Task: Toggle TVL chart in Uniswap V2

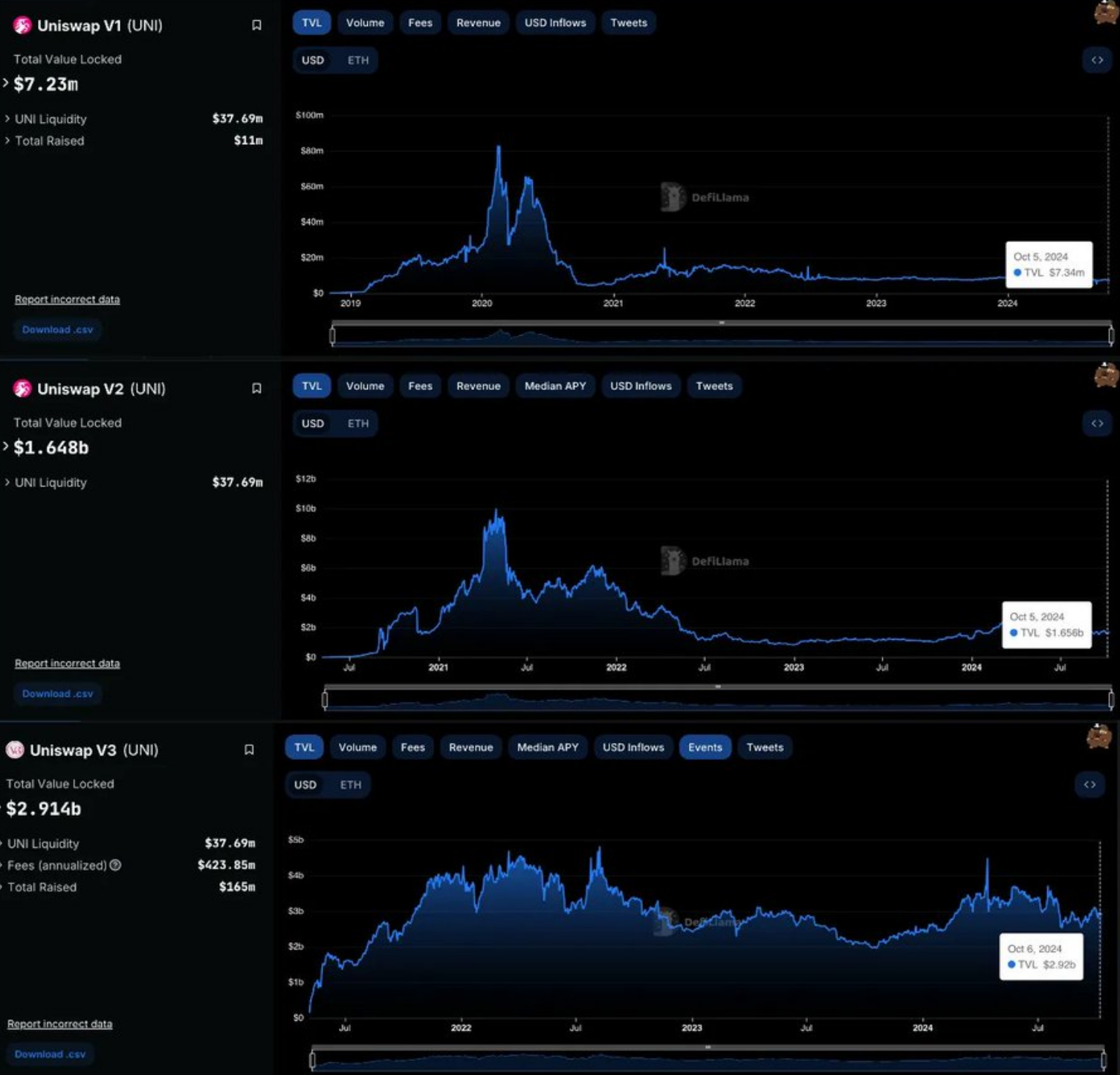Action: (311, 386)
